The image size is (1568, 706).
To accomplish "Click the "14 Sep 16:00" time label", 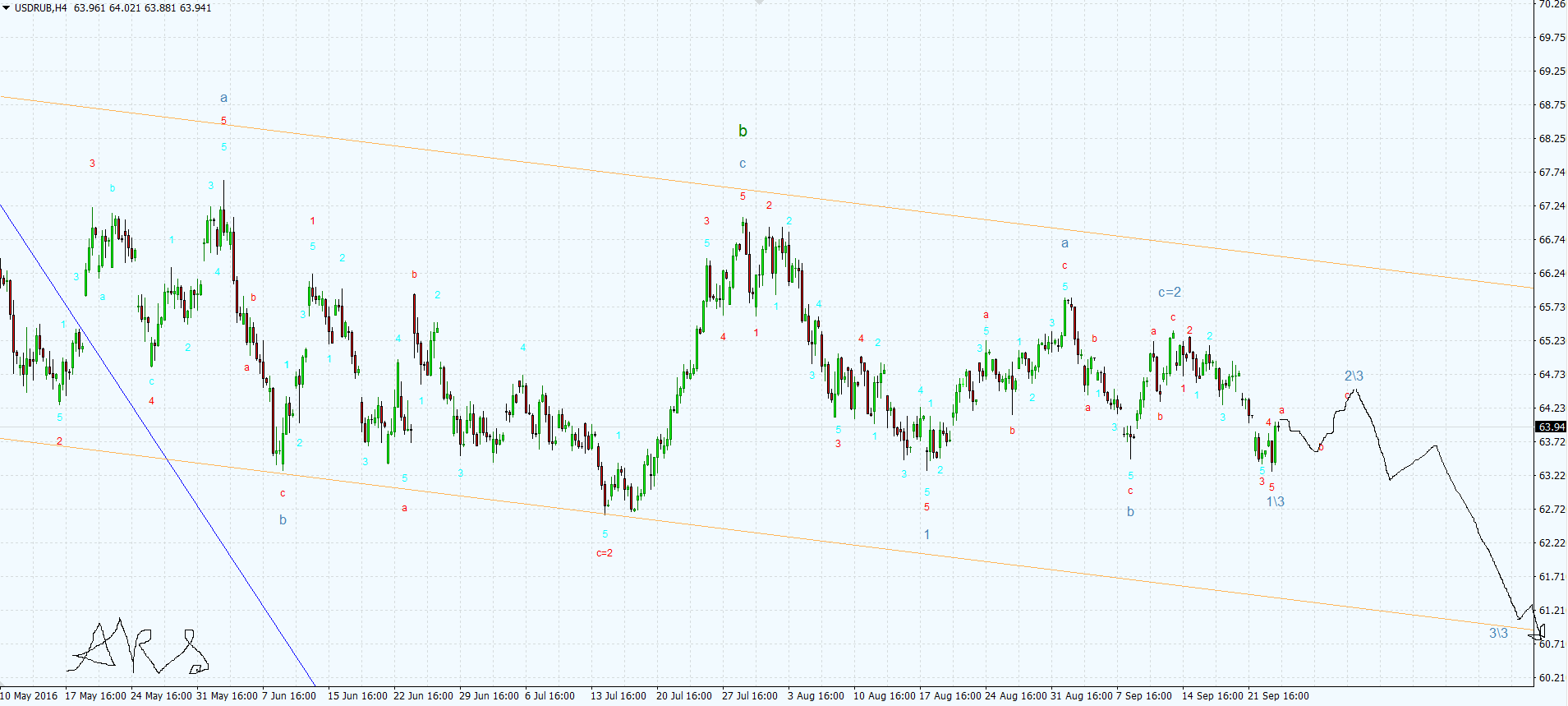I will (x=1212, y=695).
